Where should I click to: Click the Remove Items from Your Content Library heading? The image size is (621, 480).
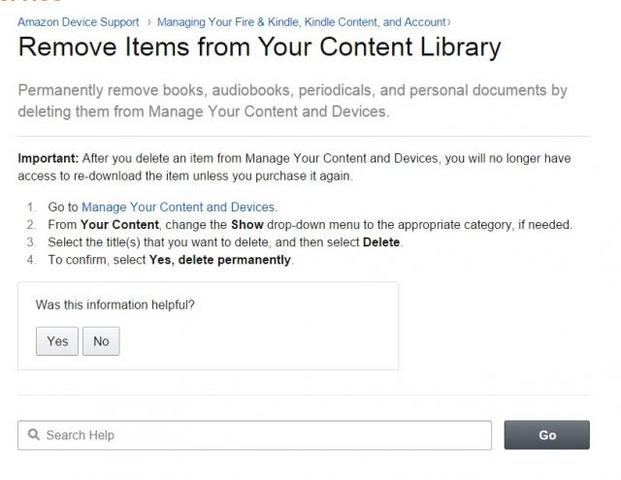pos(259,47)
